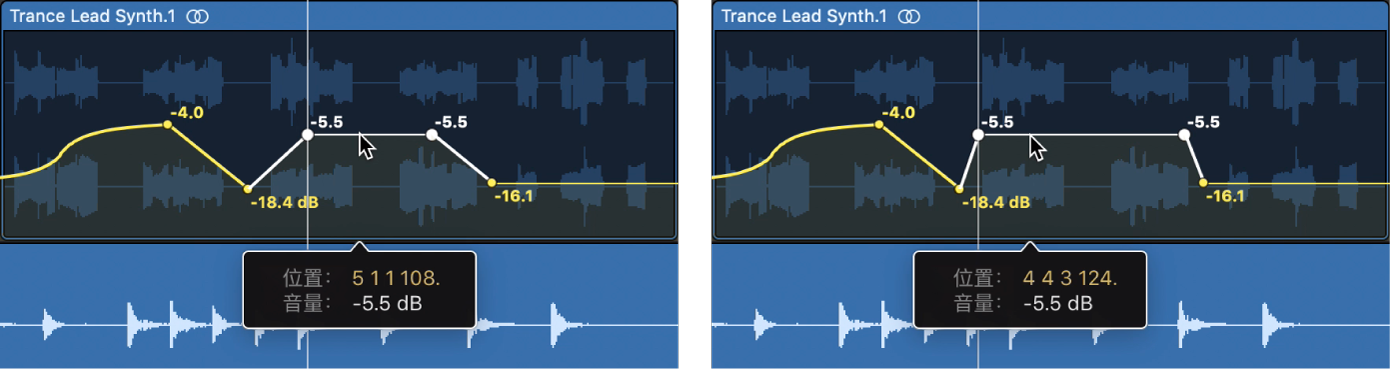Click the -5.5 dB volume value in right tooltip
This screenshot has width=1391, height=370.
pos(1058,303)
